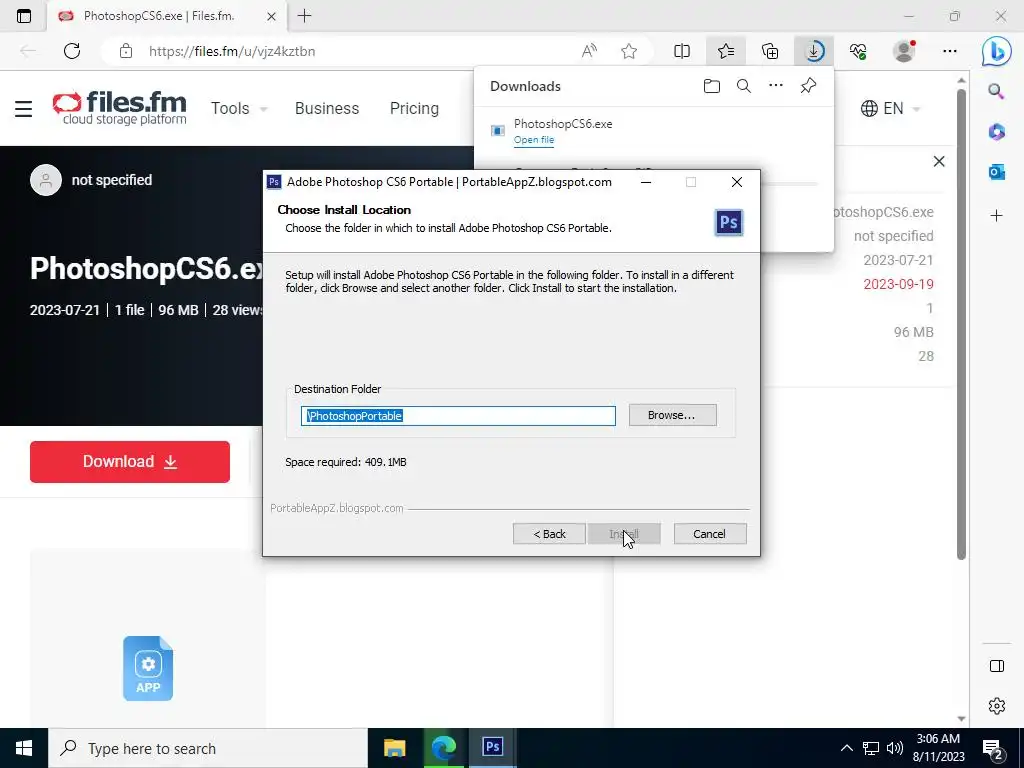Click the browser address bar URL

click(x=232, y=51)
